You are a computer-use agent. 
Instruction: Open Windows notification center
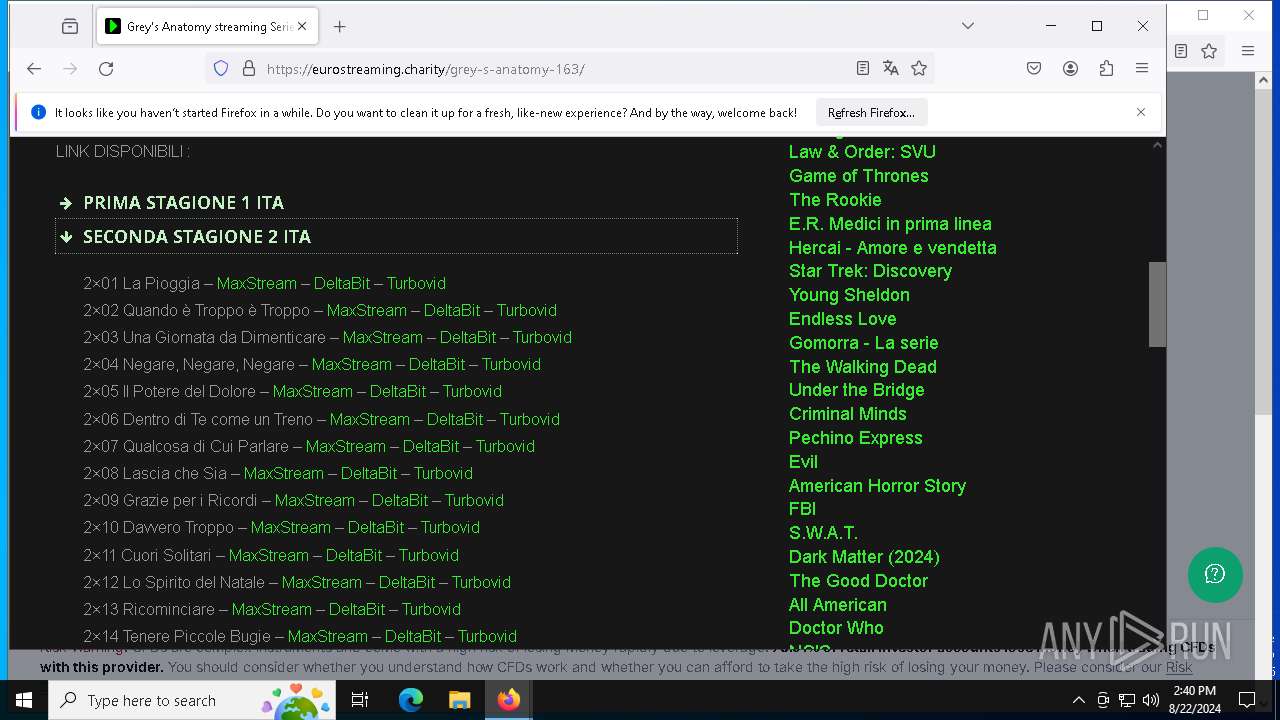[1247, 700]
